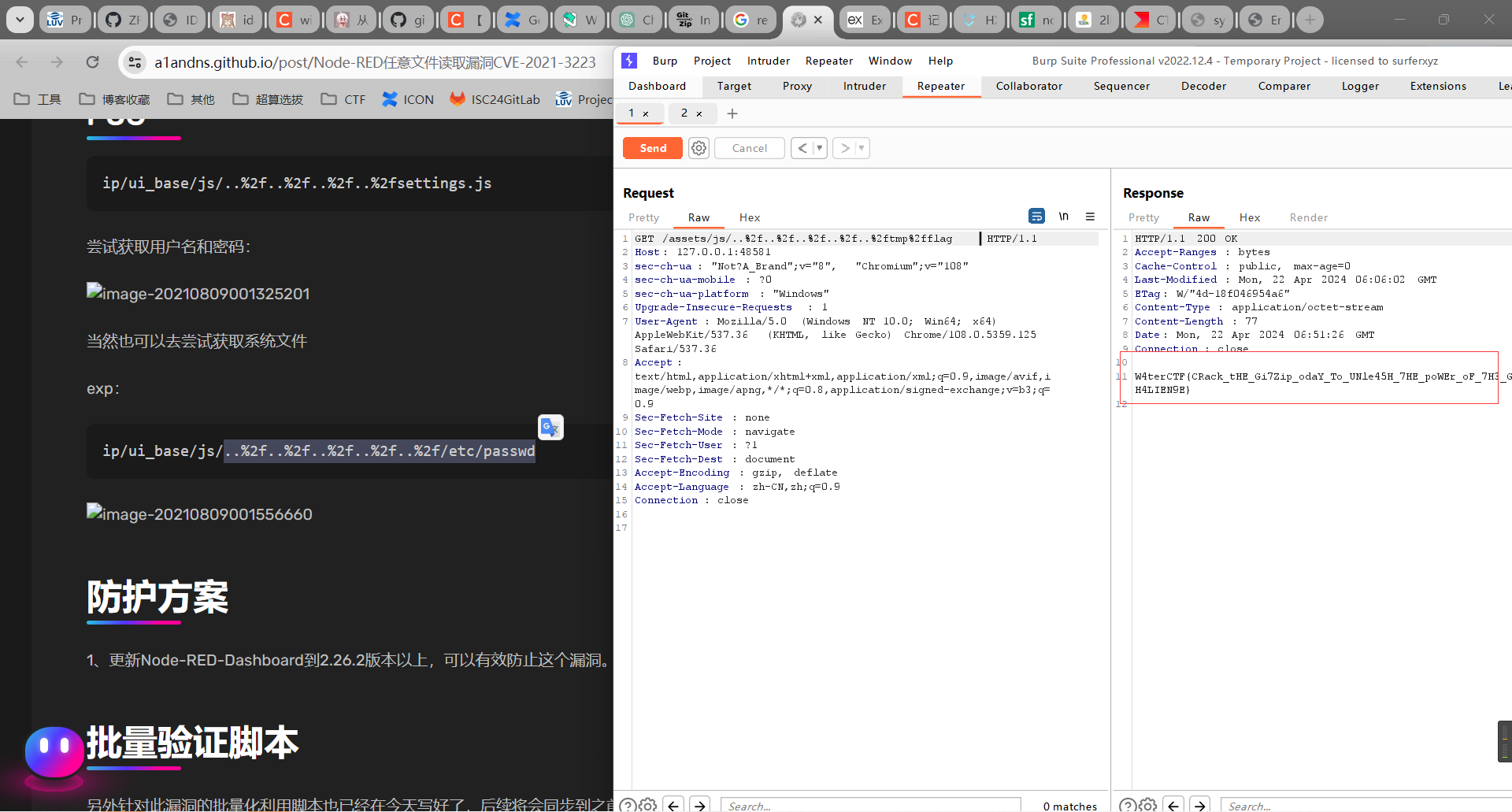Close Repeater tab 2
The width and height of the screenshot is (1512, 812).
click(699, 114)
